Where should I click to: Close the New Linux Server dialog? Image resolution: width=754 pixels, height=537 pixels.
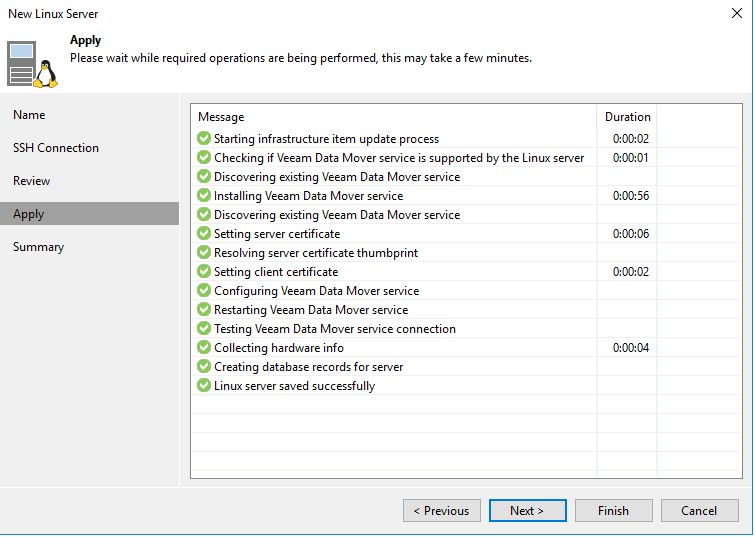click(x=737, y=13)
